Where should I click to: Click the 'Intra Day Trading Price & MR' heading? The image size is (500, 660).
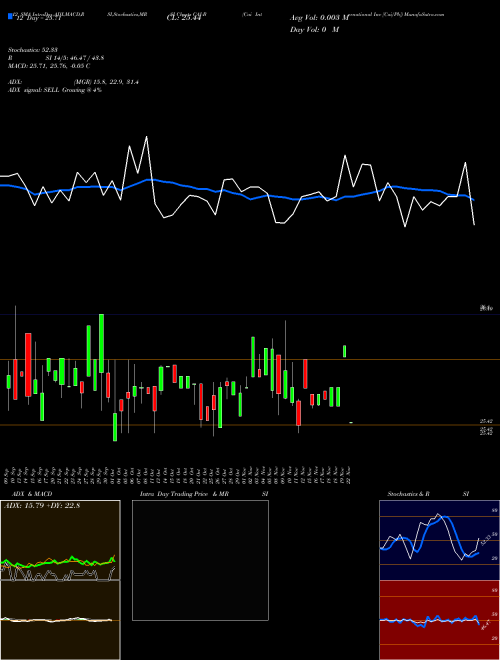tap(184, 494)
